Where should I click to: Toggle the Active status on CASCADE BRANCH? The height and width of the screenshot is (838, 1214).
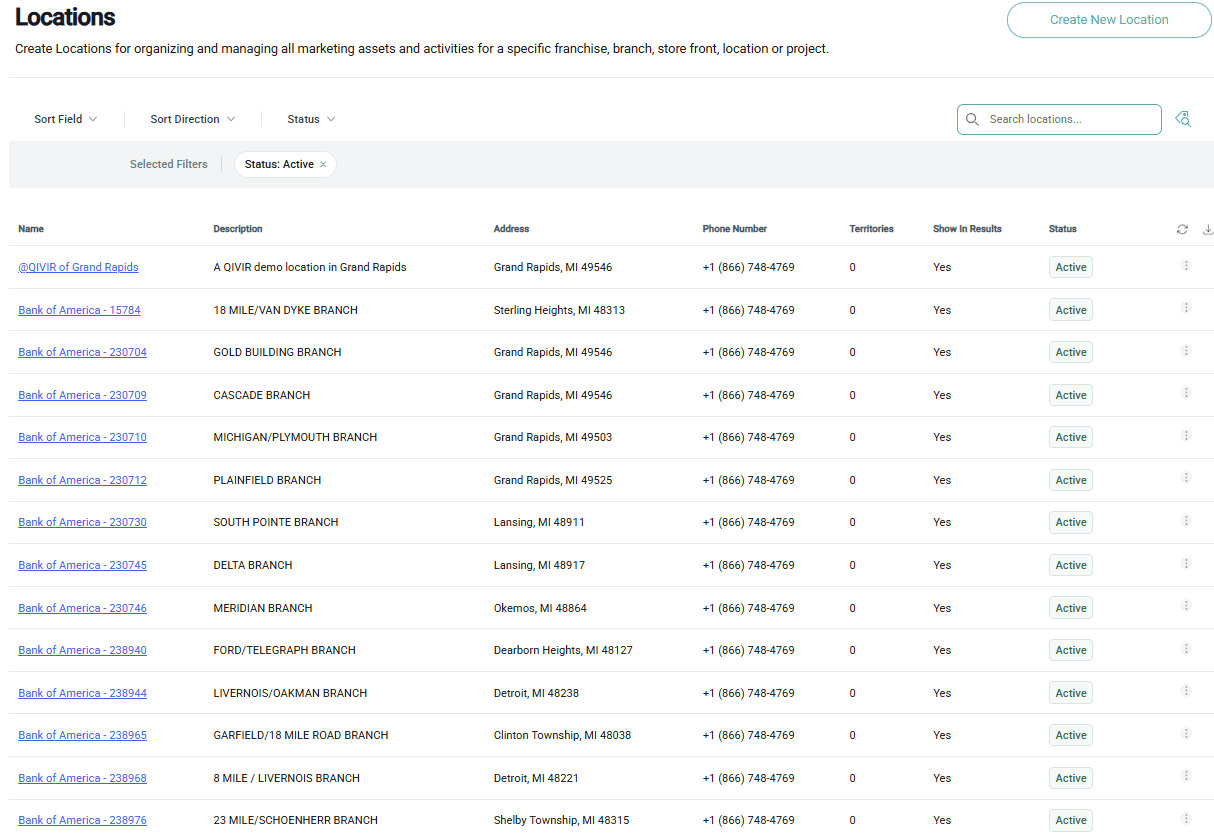click(x=1070, y=394)
